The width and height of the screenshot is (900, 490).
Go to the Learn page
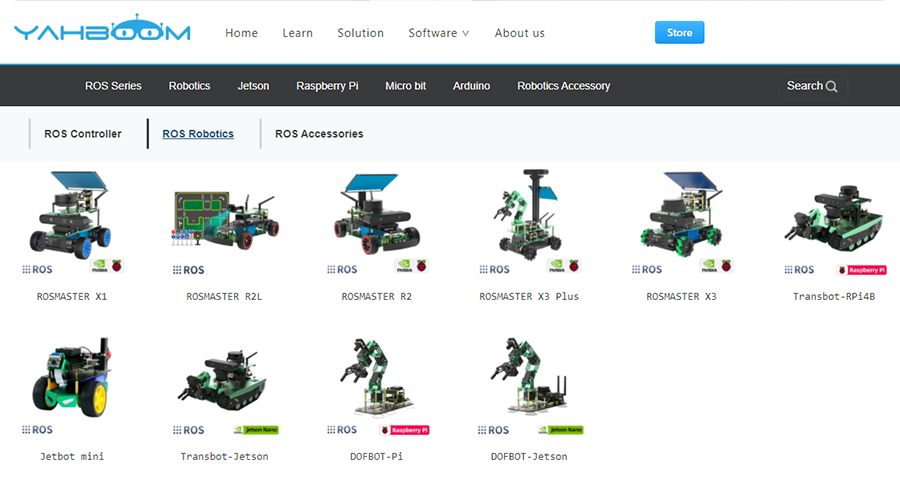[x=297, y=33]
